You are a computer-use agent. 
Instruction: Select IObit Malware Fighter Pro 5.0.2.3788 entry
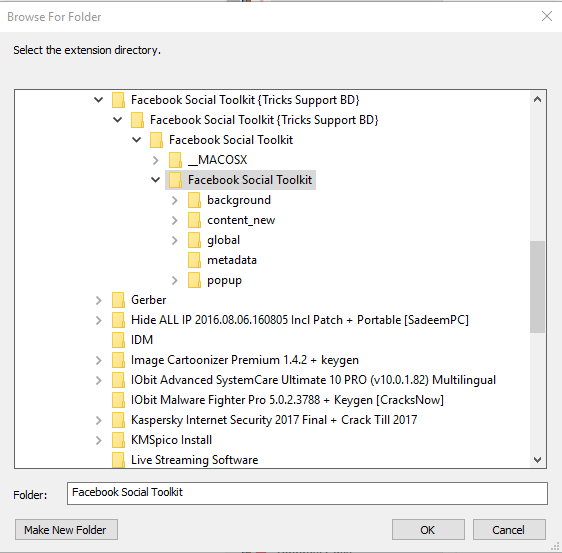pyautogui.click(x=287, y=400)
